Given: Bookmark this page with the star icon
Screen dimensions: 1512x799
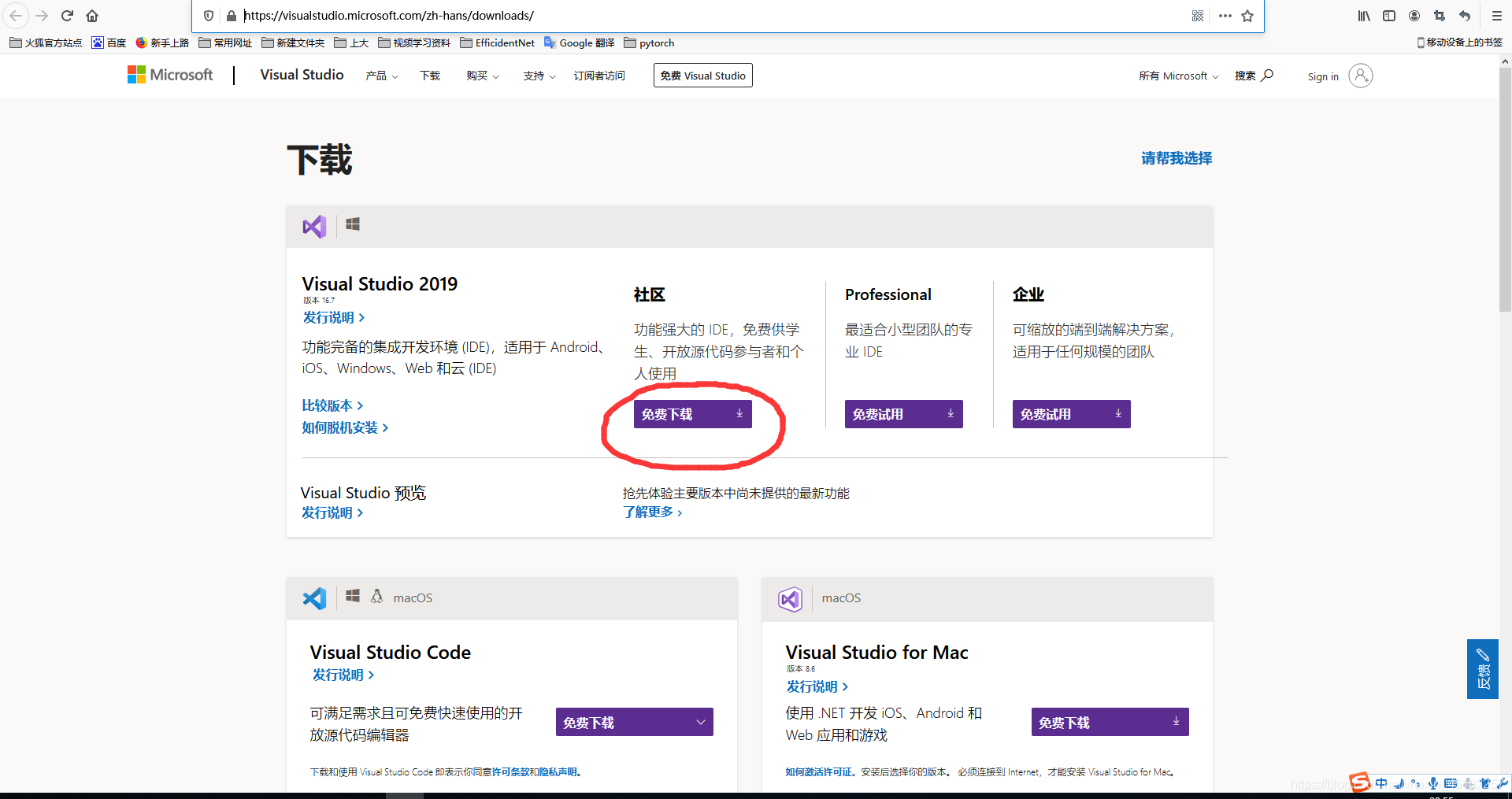Looking at the screenshot, I should pos(1247,16).
